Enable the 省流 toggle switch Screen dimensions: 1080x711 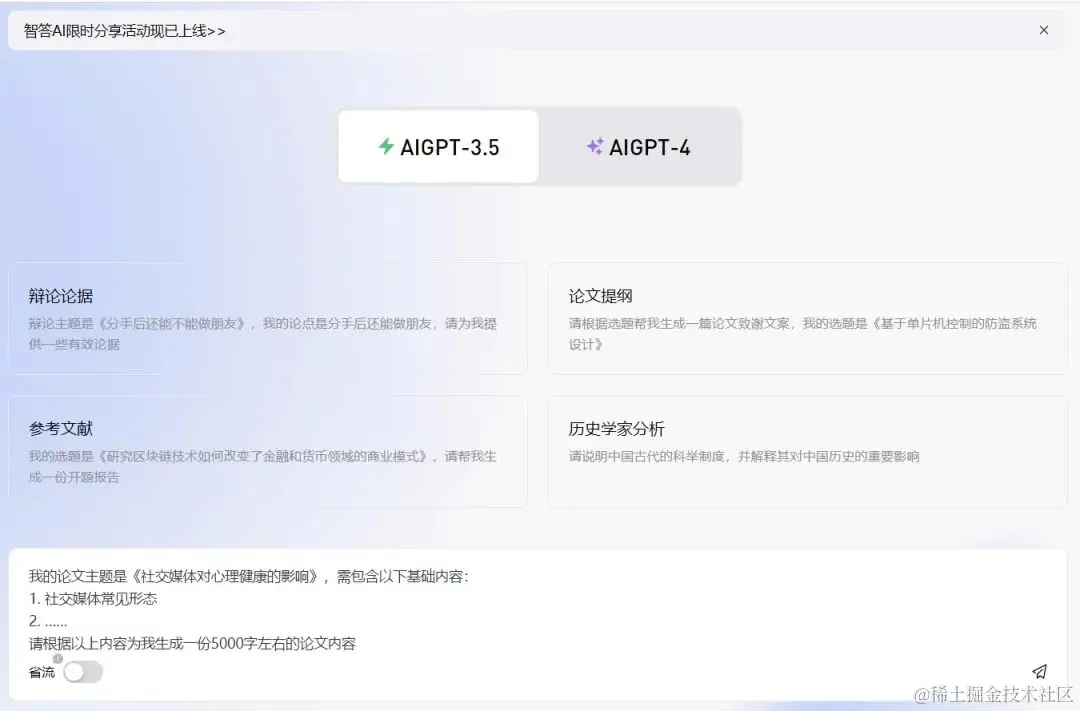84,672
